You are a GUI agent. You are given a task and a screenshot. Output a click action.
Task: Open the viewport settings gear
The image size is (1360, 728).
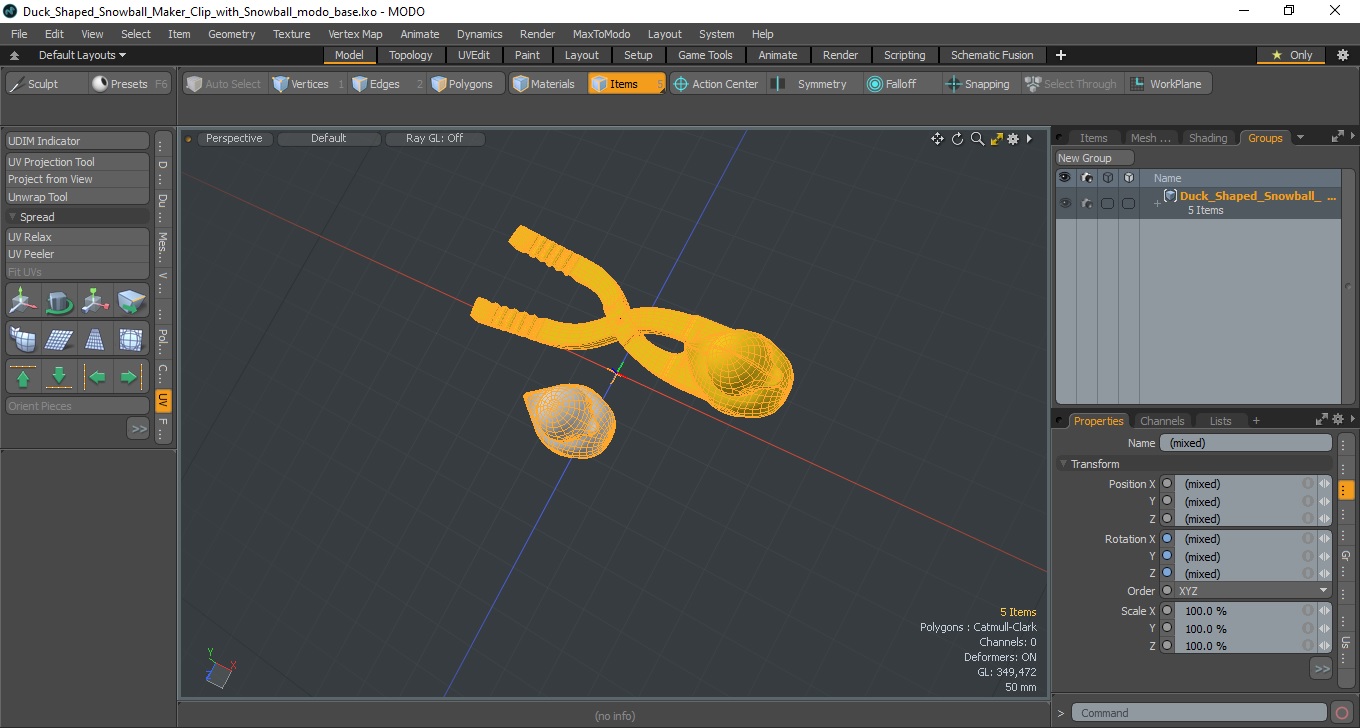click(1013, 139)
